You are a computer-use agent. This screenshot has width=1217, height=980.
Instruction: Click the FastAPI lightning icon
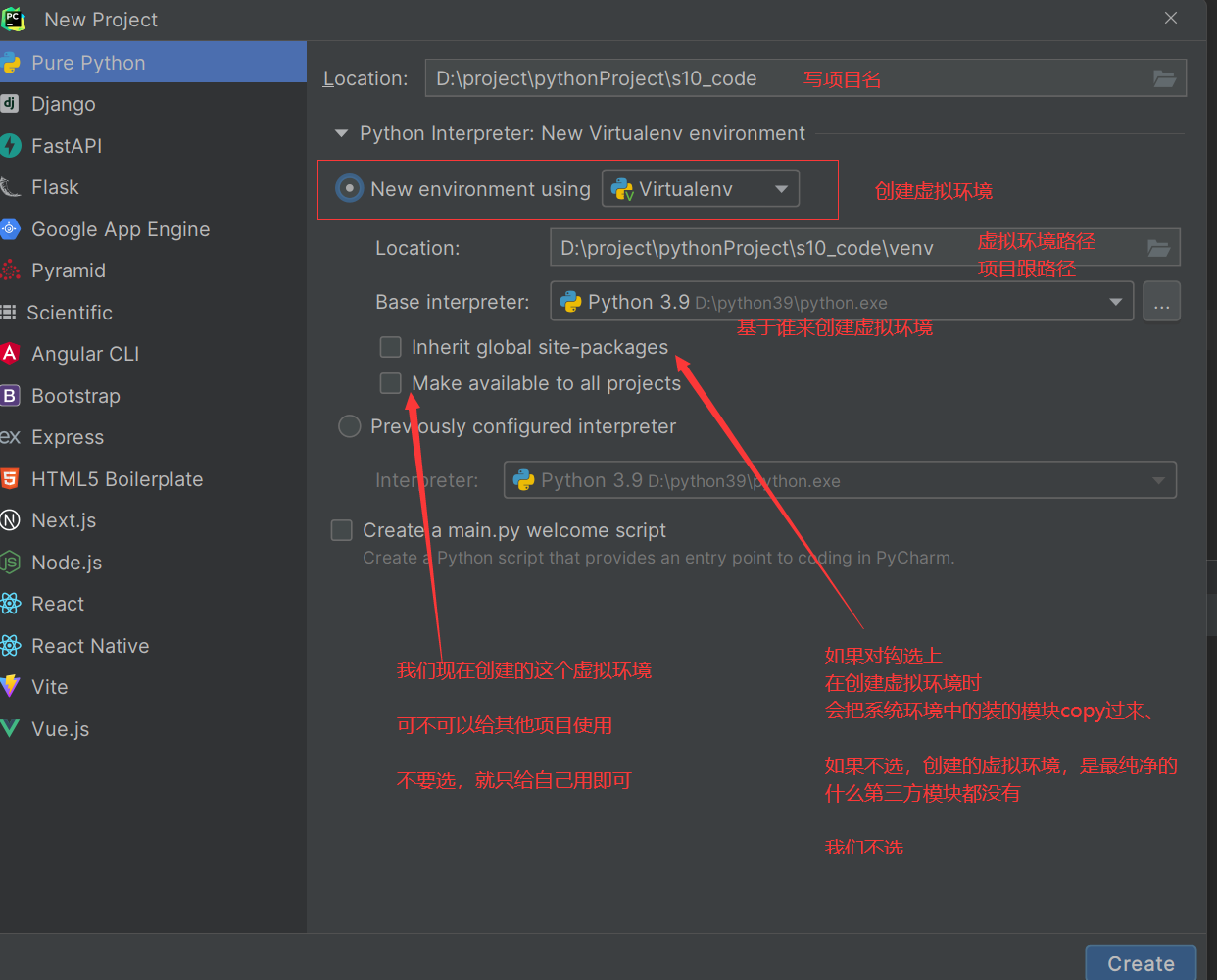click(x=10, y=146)
